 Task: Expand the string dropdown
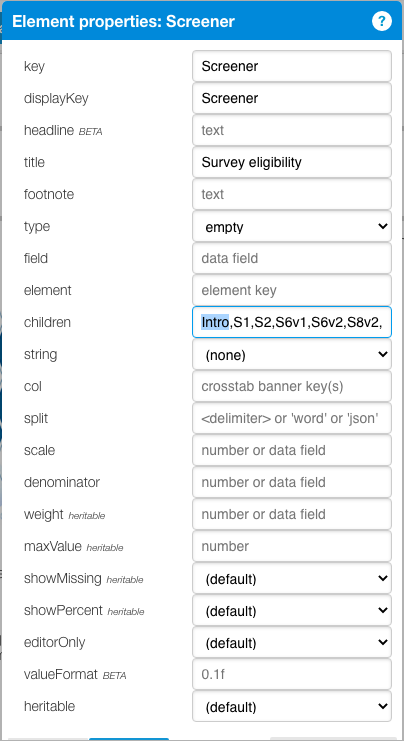292,355
